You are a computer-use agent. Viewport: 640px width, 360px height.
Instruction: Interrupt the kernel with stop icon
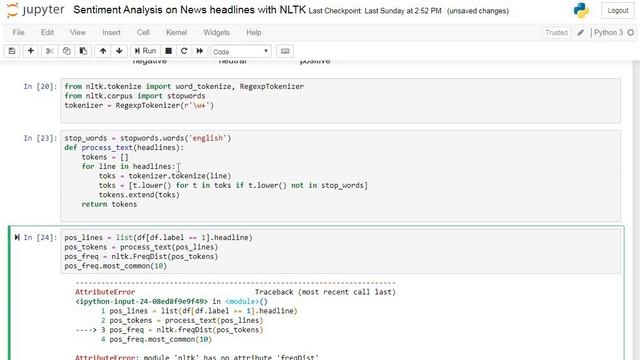tap(168, 51)
